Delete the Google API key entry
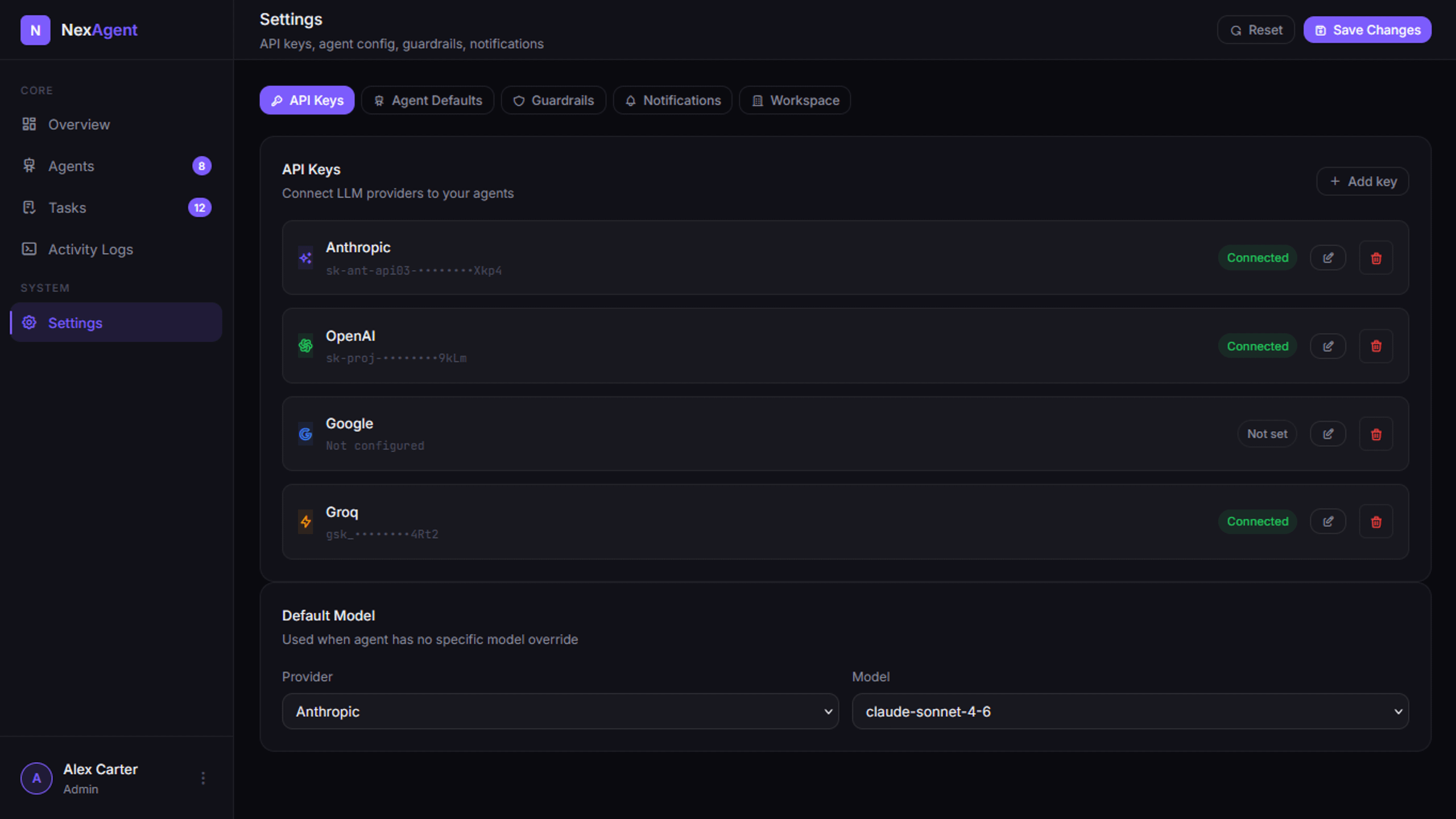 [1376, 434]
